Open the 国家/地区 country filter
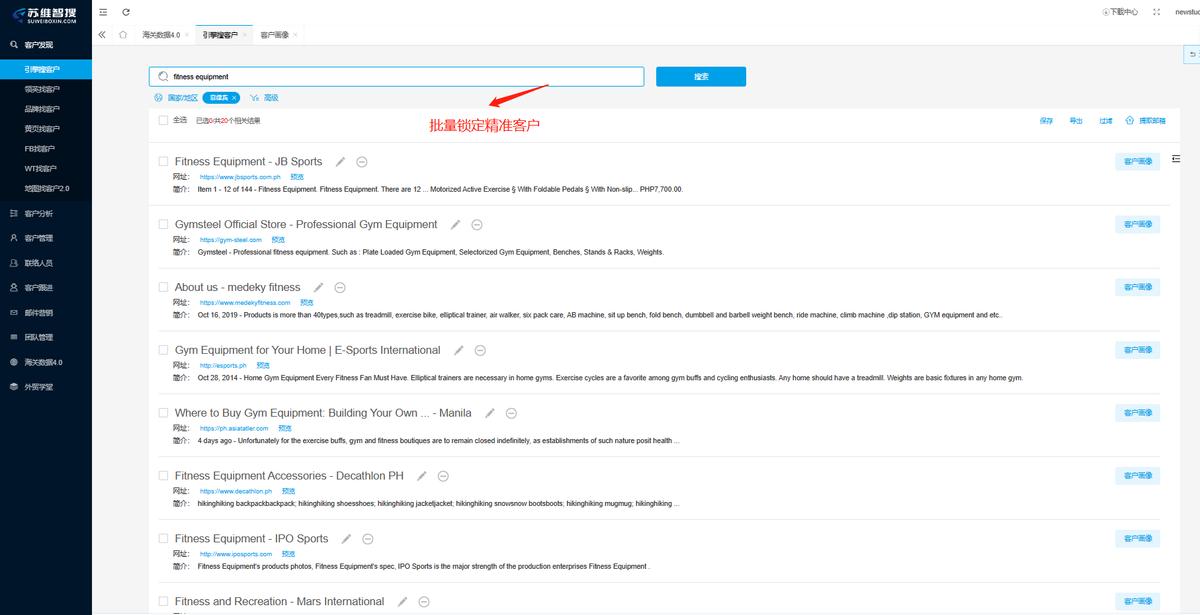1200x615 pixels. click(176, 98)
